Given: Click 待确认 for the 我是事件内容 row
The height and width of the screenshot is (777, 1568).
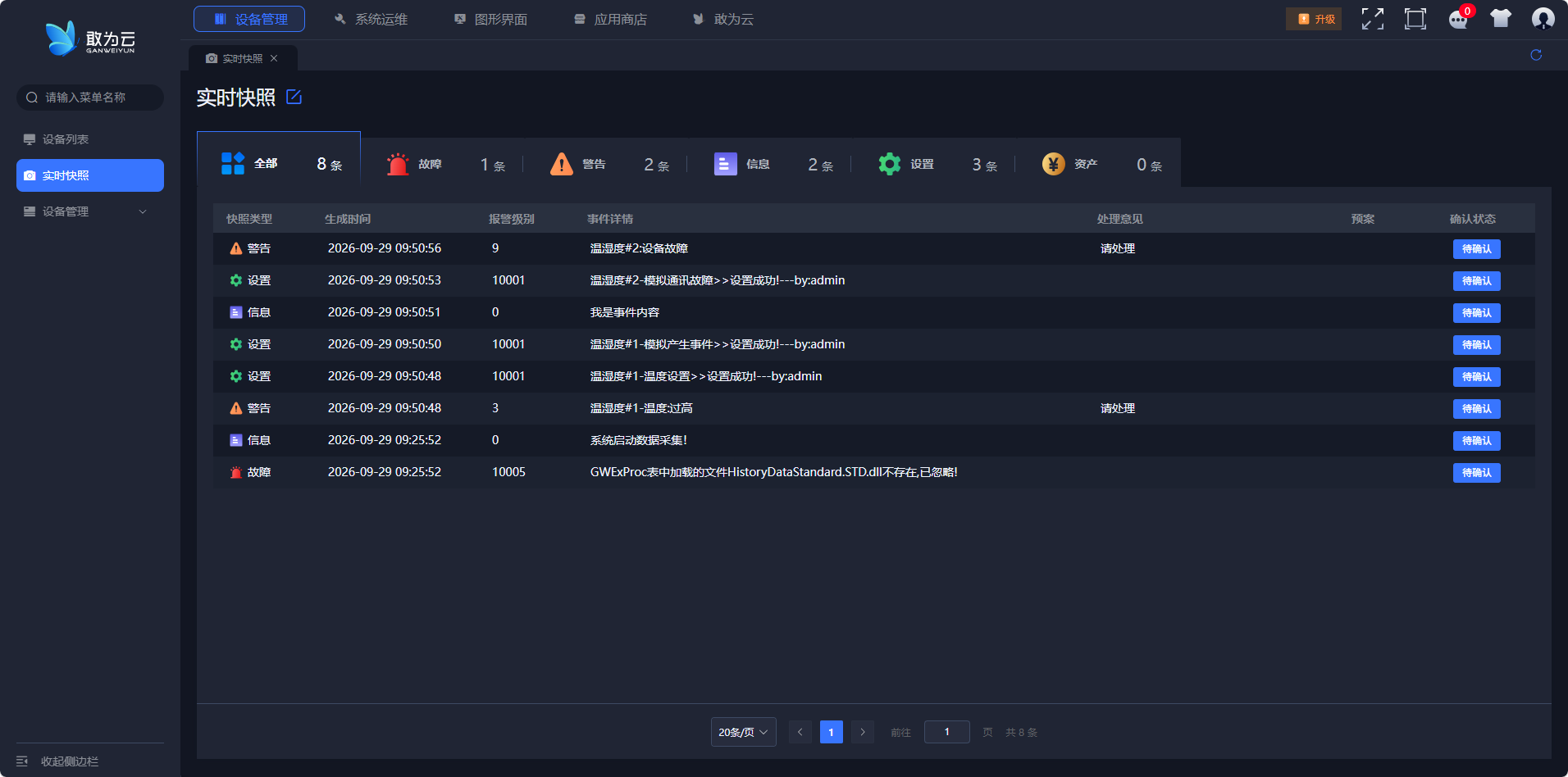Looking at the screenshot, I should [1476, 313].
